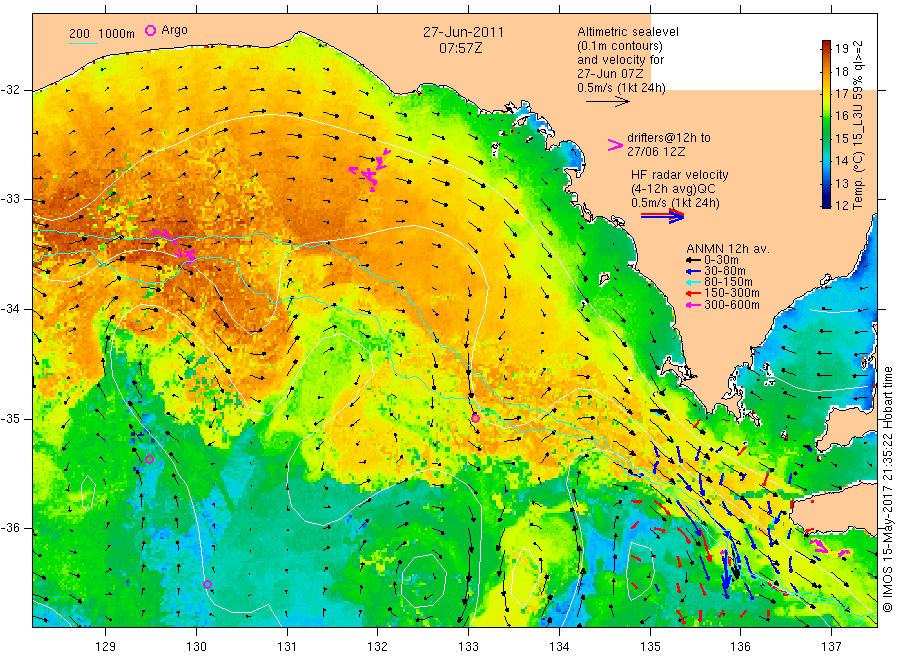The height and width of the screenshot is (660, 900).
Task: Click the black altimetric velocity scale arrow
Action: 607,102
